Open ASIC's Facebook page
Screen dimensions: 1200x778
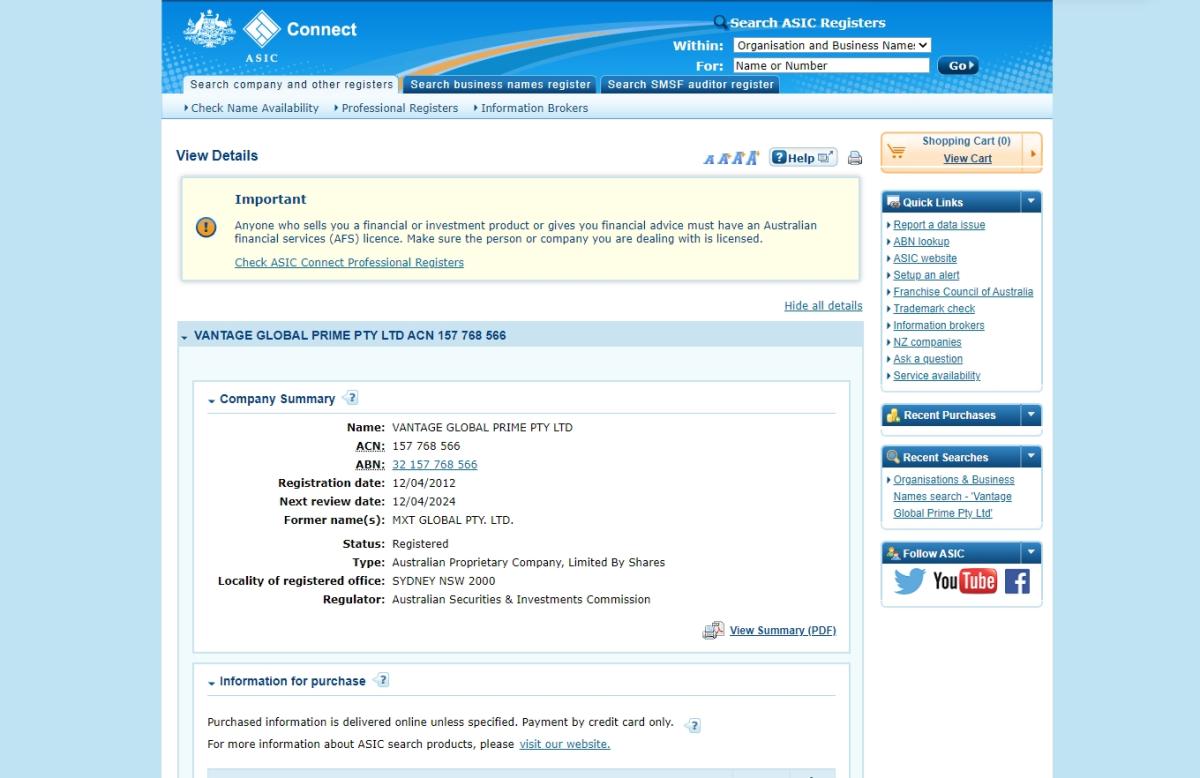click(1017, 581)
